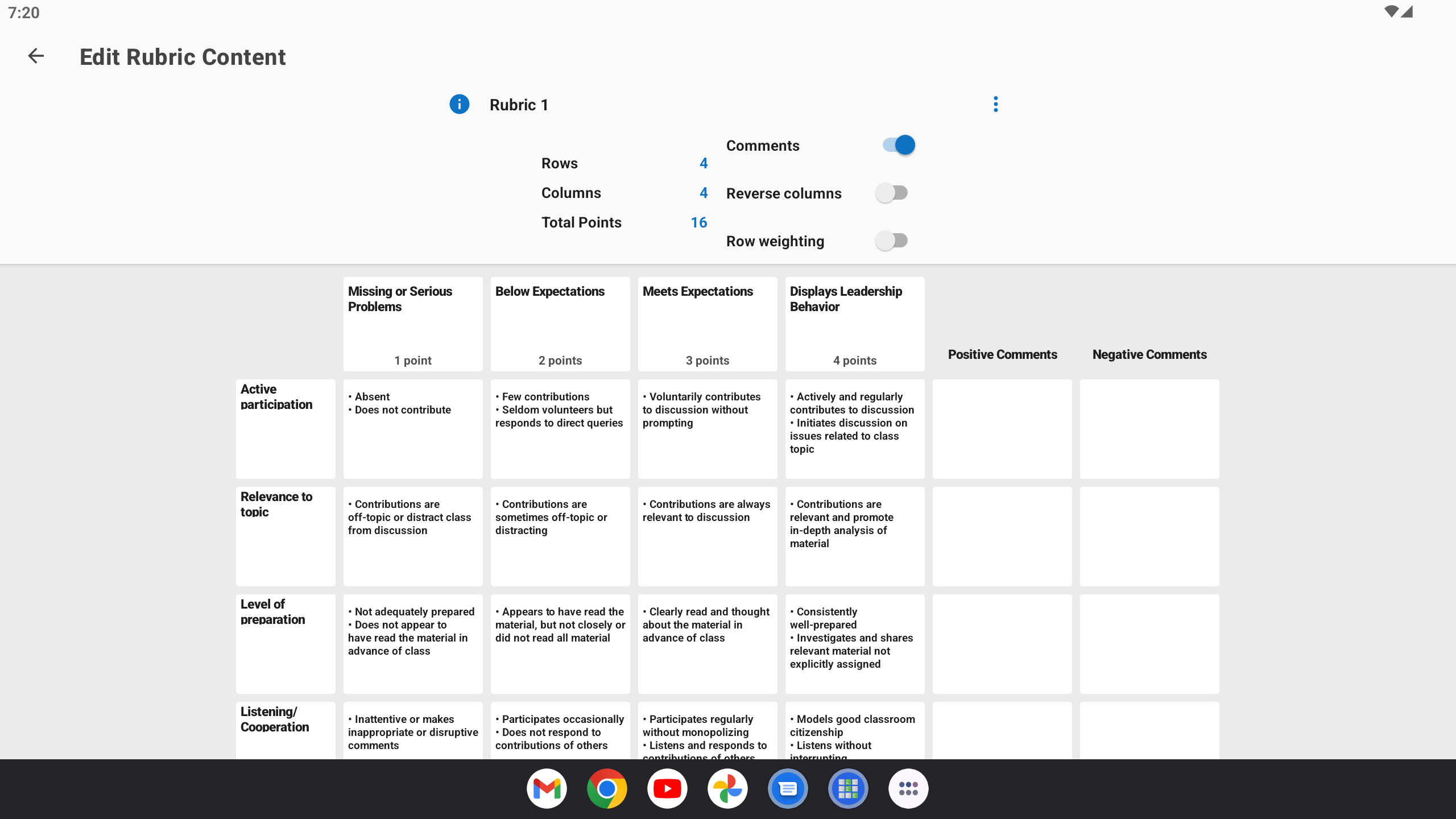Enable the Reverse columns switch
This screenshot has width=1456, height=819.
891,193
